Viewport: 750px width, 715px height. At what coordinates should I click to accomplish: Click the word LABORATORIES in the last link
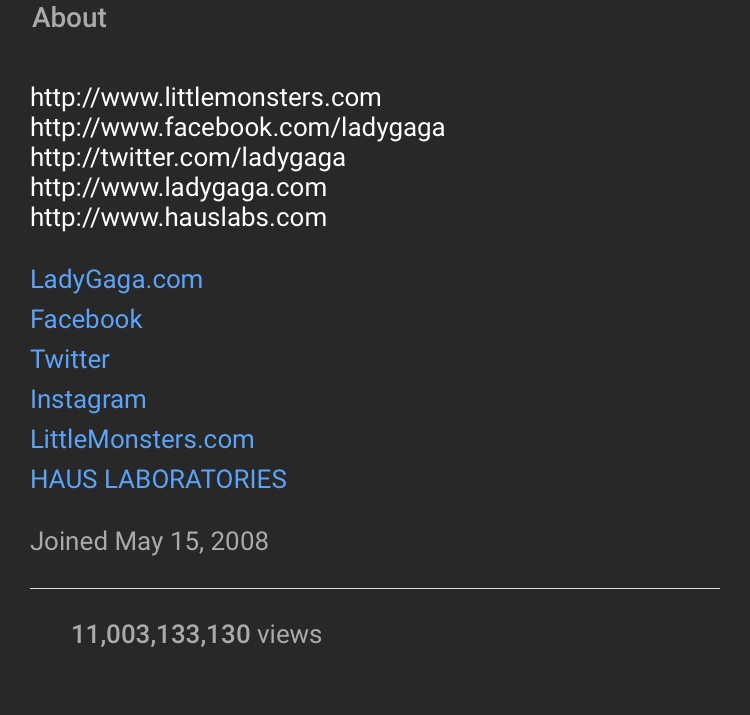click(195, 479)
